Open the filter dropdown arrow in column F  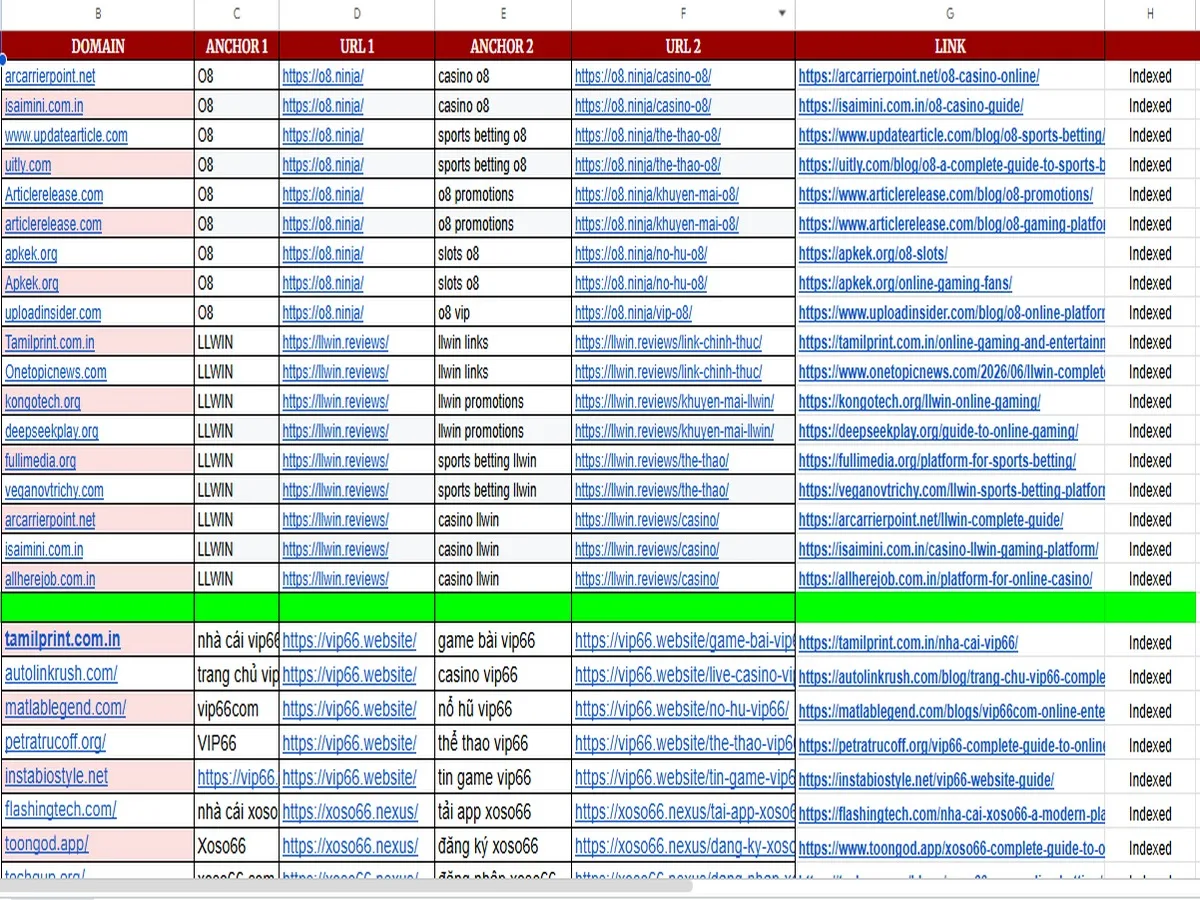point(781,14)
